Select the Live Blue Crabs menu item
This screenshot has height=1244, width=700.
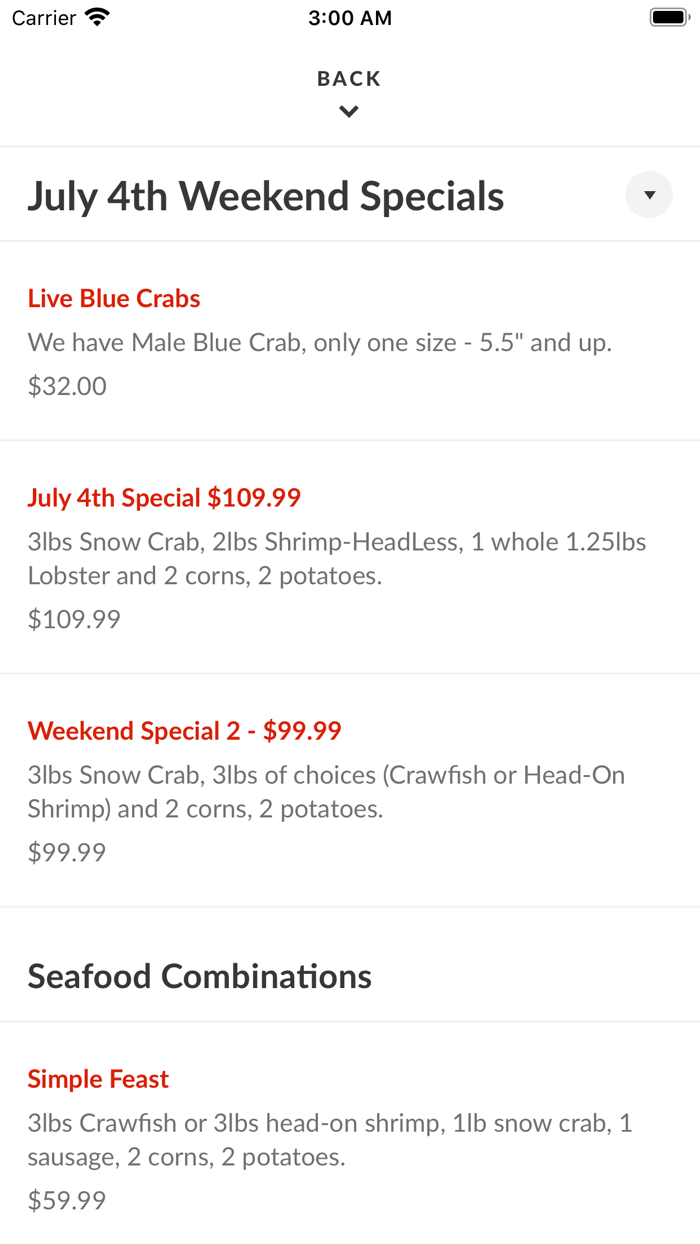pyautogui.click(x=114, y=297)
